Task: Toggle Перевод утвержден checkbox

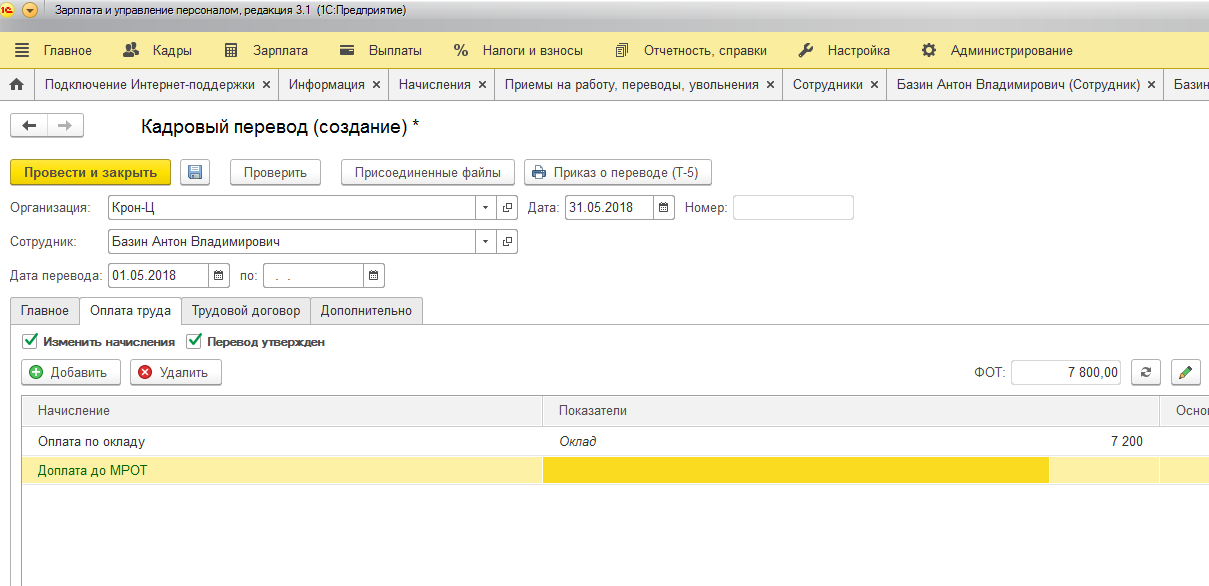Action: (x=194, y=341)
